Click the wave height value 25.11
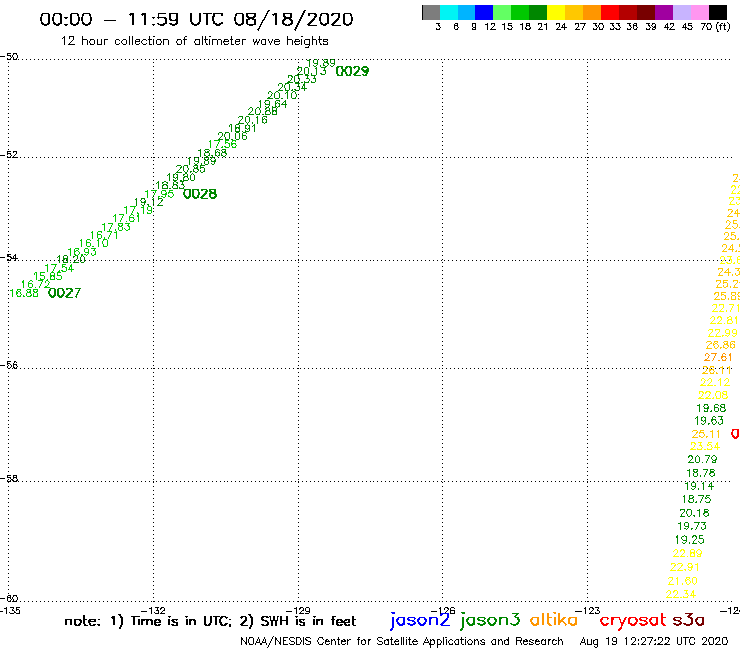Screen dimensions: 740x650 [706, 434]
